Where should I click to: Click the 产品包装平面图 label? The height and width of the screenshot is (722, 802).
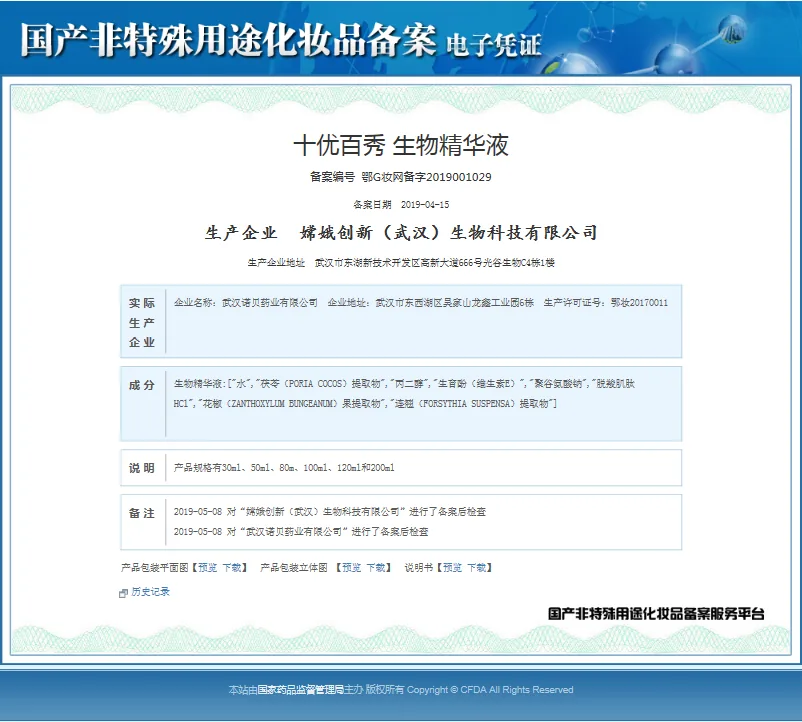tap(155, 568)
